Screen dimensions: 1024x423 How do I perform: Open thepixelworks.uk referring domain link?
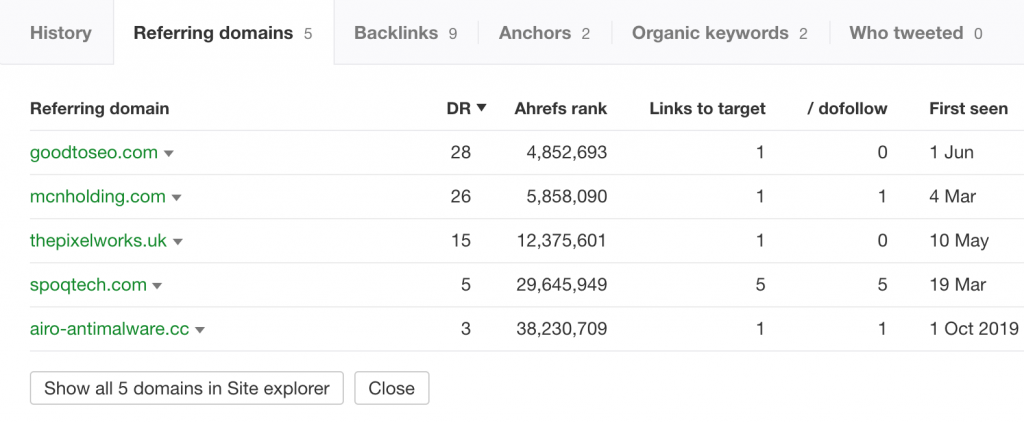(x=99, y=241)
